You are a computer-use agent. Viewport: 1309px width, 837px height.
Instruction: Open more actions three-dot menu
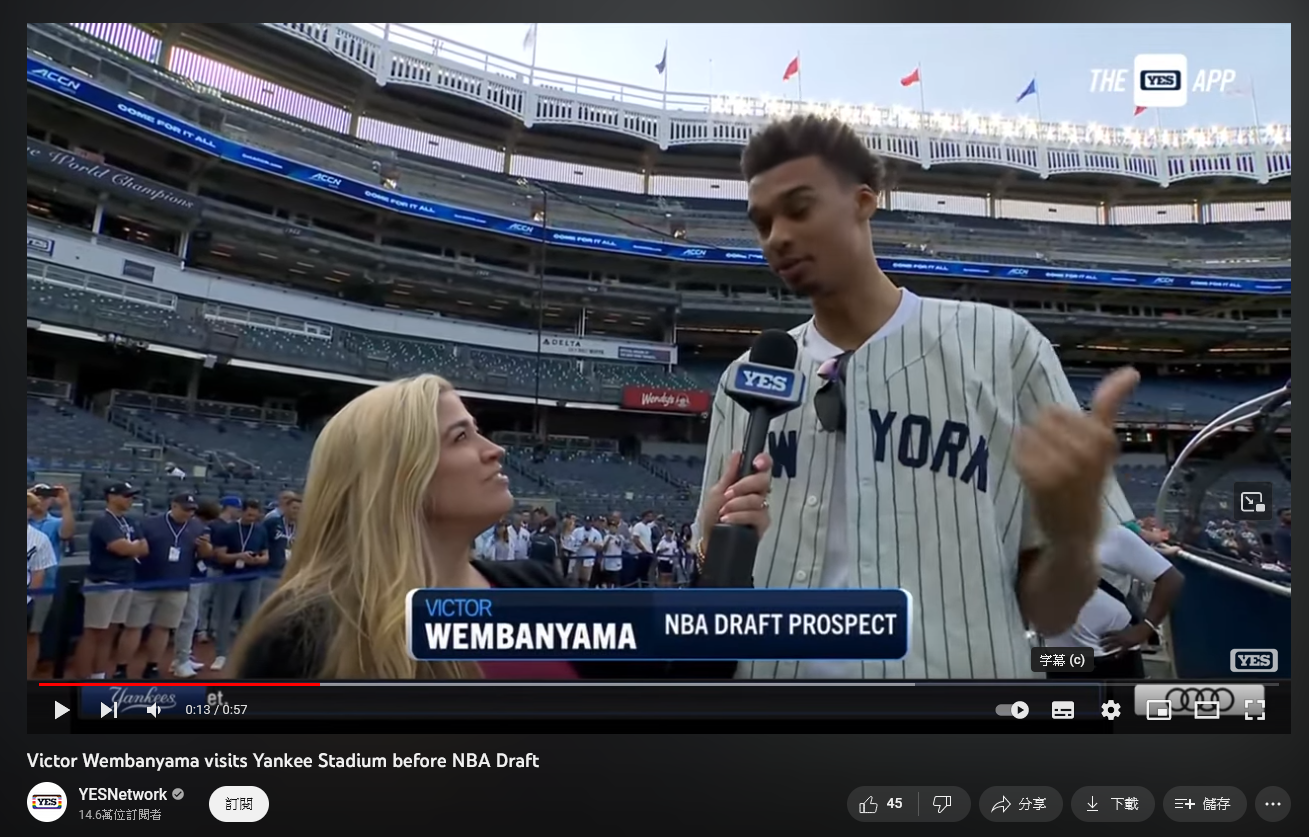pyautogui.click(x=1272, y=804)
